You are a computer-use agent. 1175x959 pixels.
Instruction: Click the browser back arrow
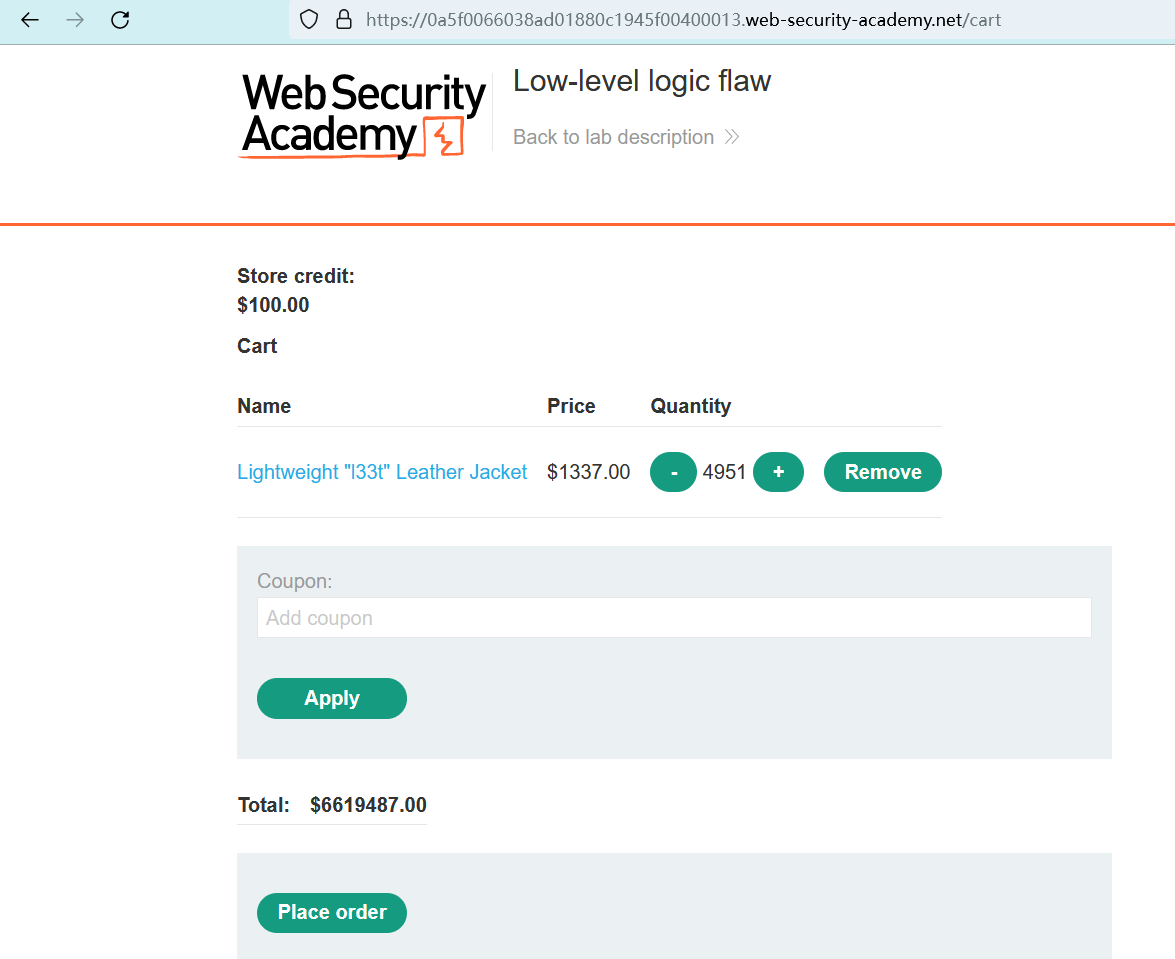point(30,20)
